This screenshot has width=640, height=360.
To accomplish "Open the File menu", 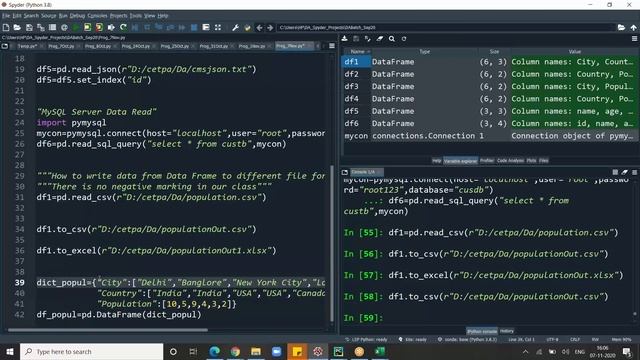I will (x=6, y=16).
